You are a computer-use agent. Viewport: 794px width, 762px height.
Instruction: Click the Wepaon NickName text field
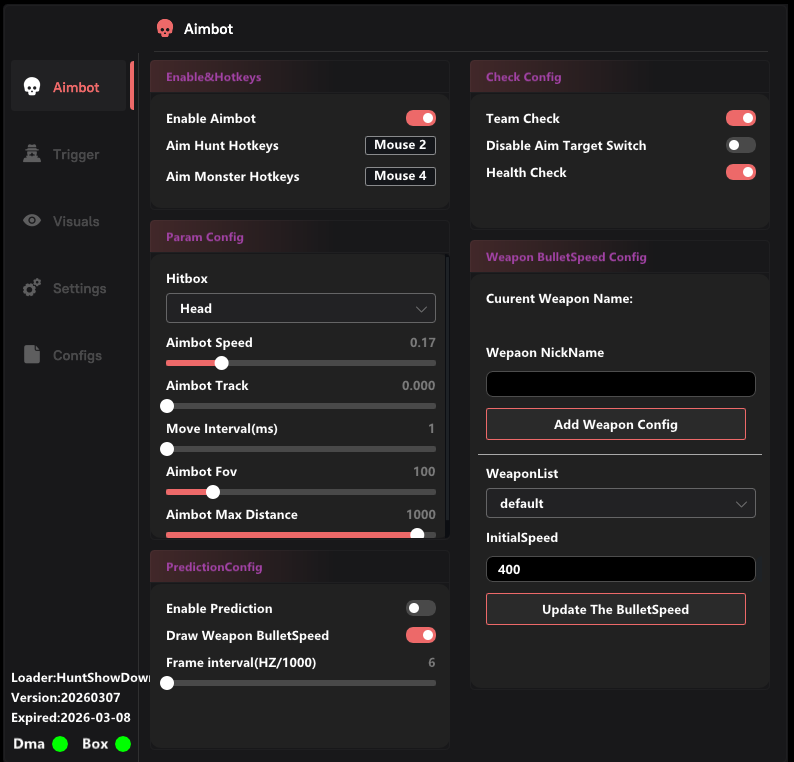coord(620,384)
